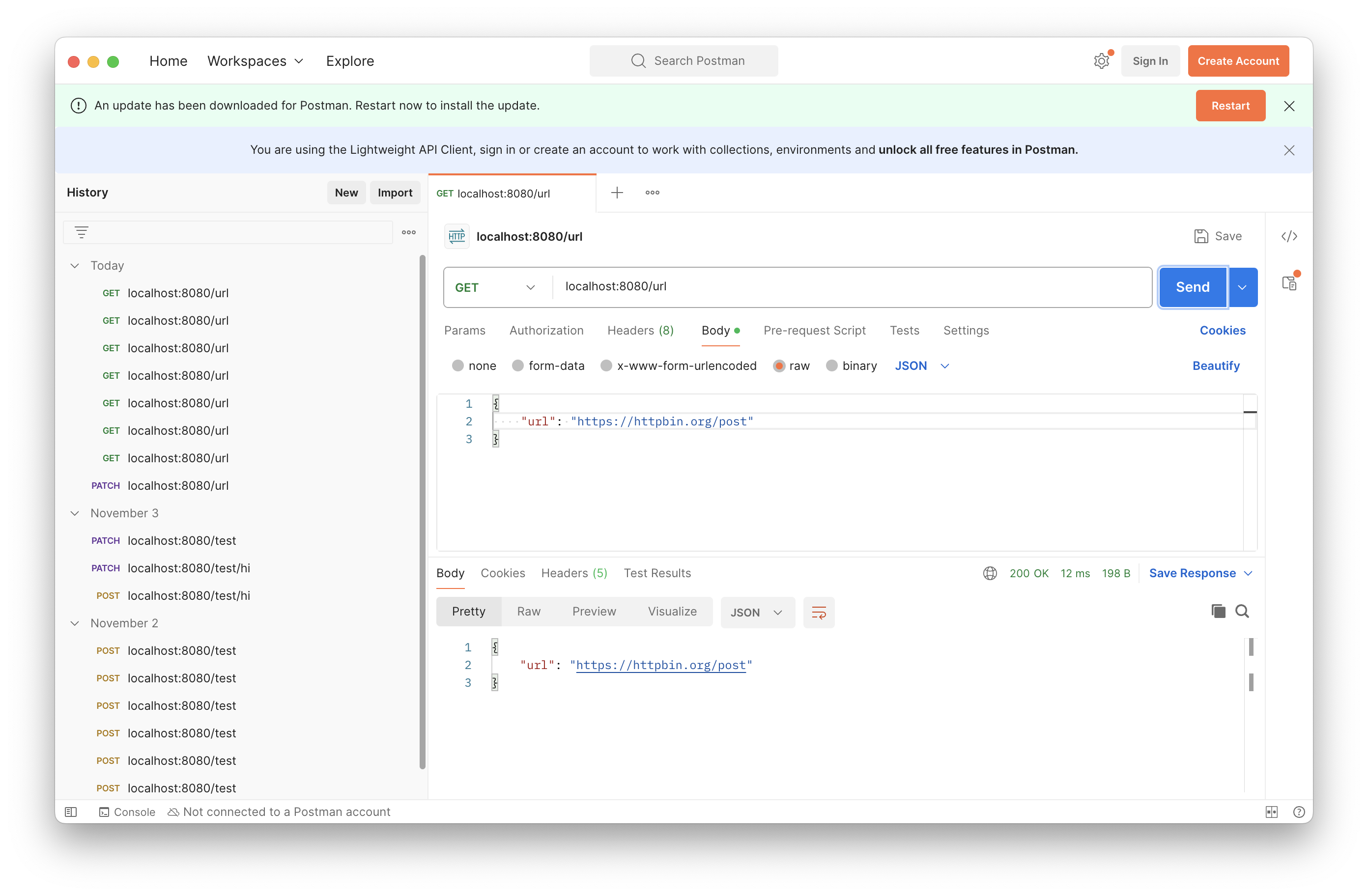Click the Restart update button
Screen dimensions: 1368x896
click(1229, 106)
